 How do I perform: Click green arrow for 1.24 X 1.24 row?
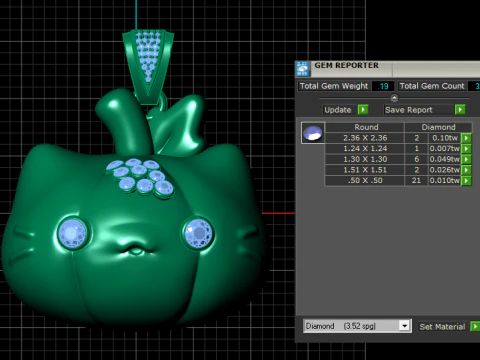(466, 149)
